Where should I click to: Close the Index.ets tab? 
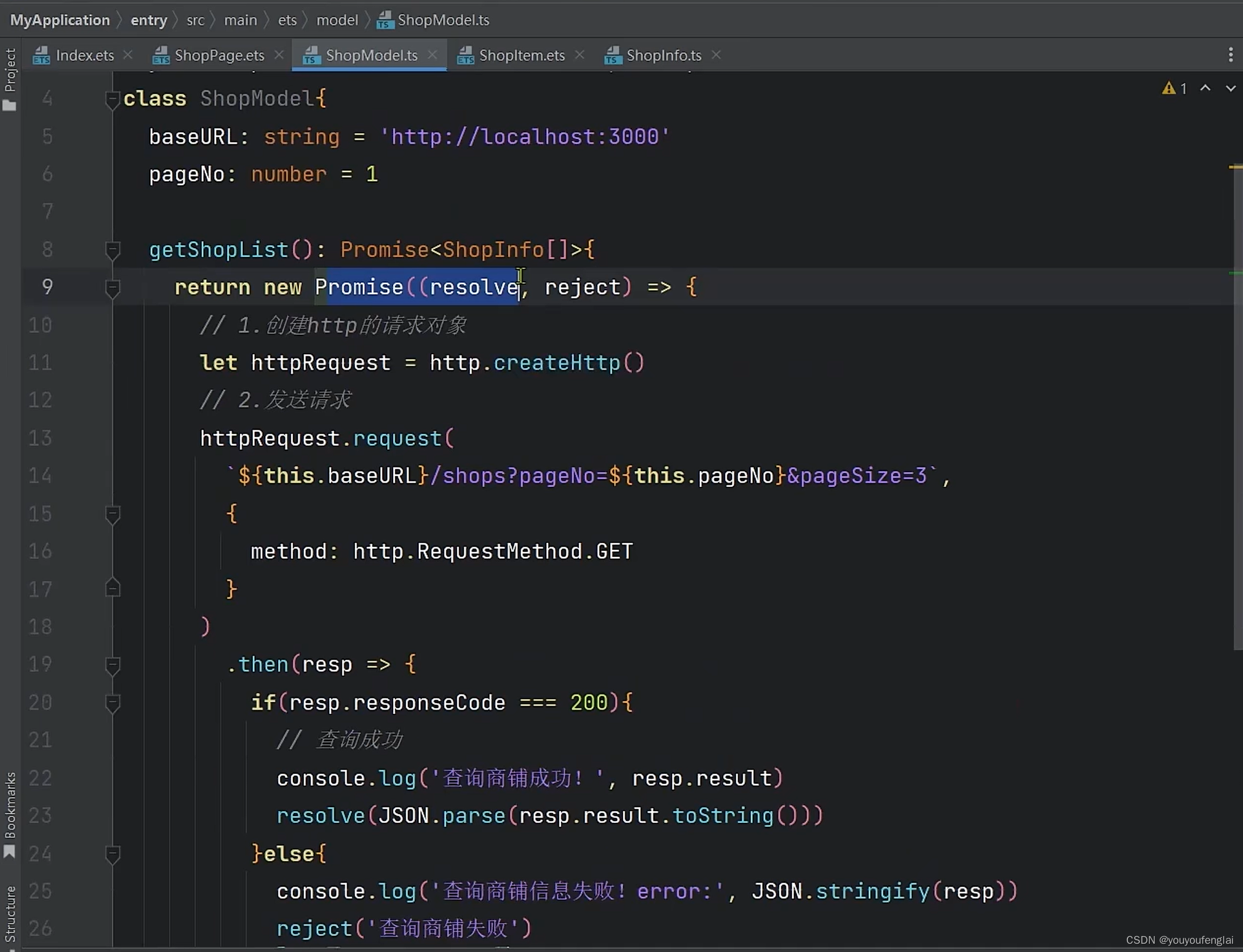point(128,55)
